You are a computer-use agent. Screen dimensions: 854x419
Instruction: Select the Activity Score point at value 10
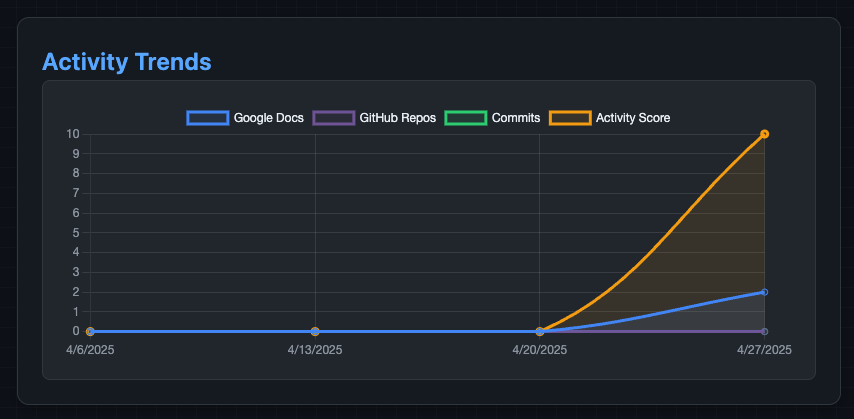point(764,134)
